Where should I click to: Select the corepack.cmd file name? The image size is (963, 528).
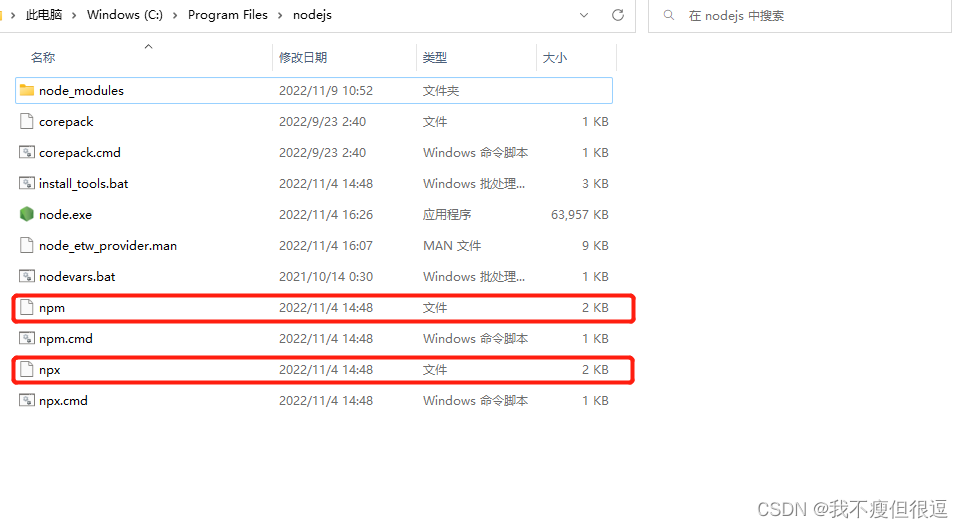pyautogui.click(x=80, y=152)
